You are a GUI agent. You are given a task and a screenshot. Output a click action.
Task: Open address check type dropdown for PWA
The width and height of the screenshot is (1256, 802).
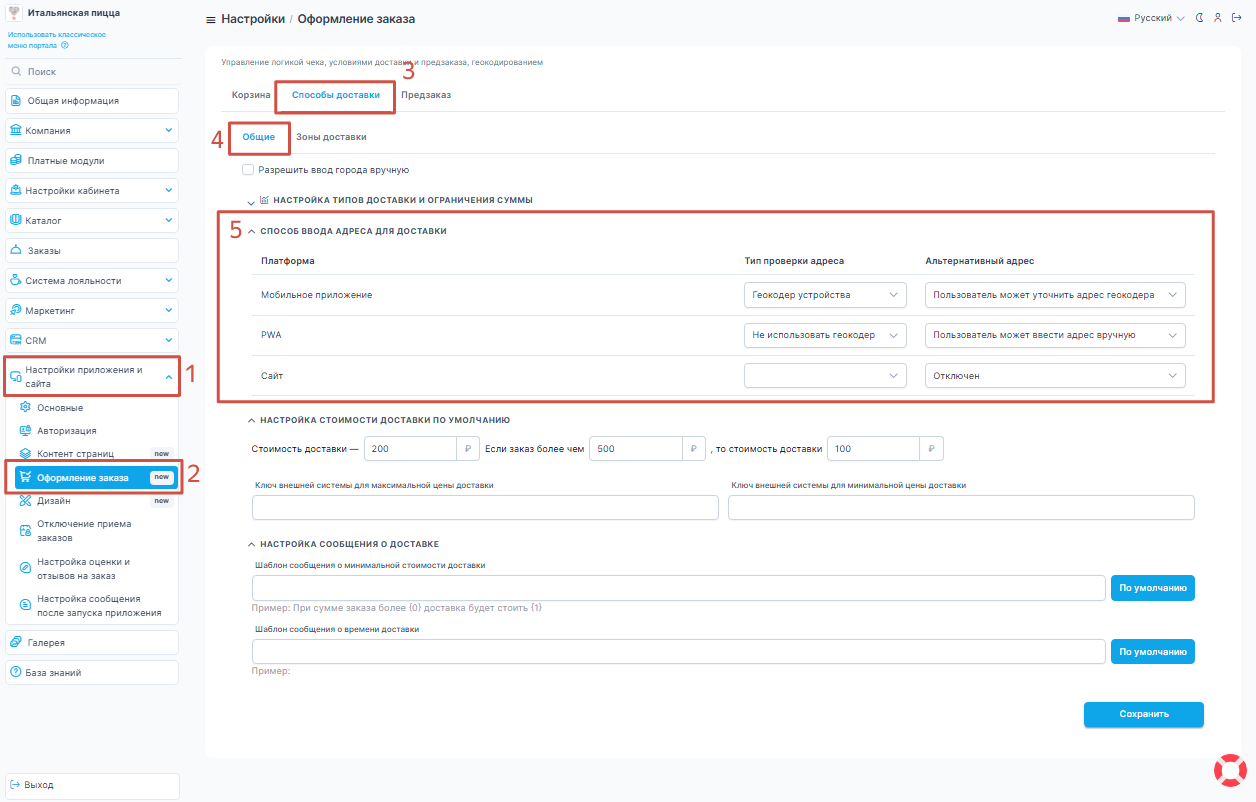point(825,335)
